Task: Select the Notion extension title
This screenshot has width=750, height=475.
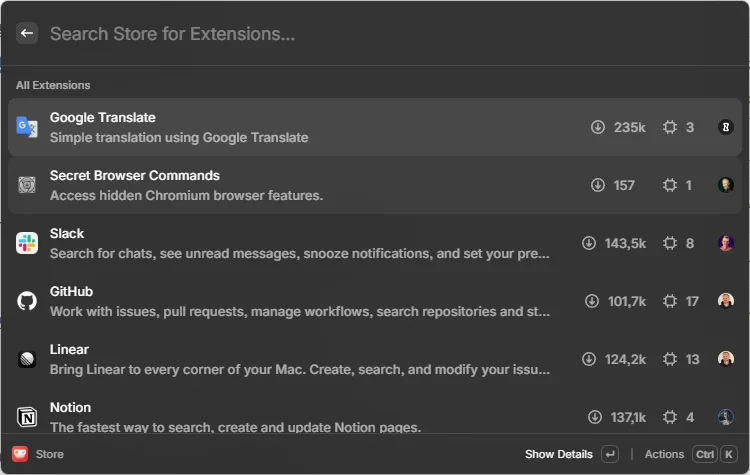Action: click(x=70, y=408)
